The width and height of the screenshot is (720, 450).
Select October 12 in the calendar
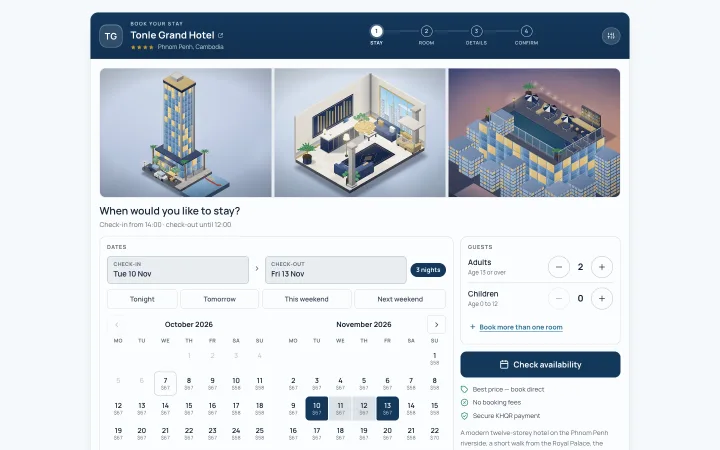(118, 408)
